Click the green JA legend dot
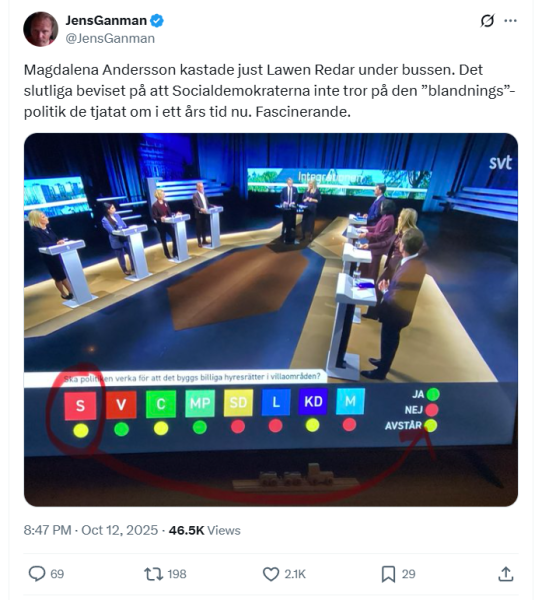The width and height of the screenshot is (542, 600). pyautogui.click(x=433, y=394)
